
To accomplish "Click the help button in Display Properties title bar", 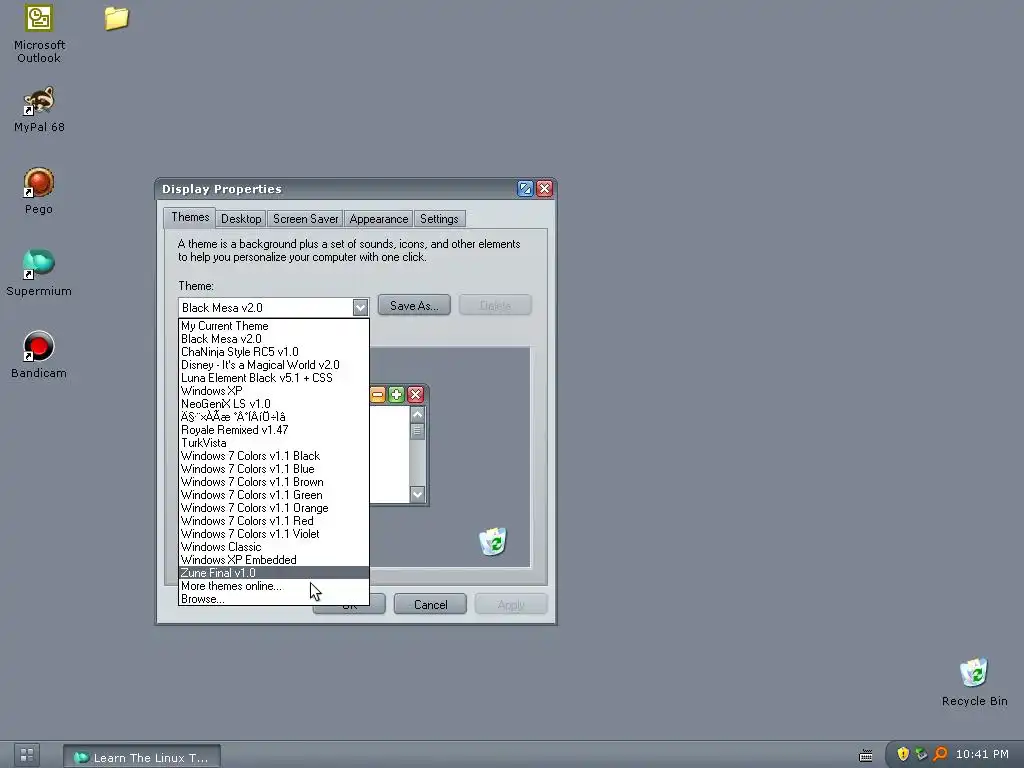I will point(525,189).
